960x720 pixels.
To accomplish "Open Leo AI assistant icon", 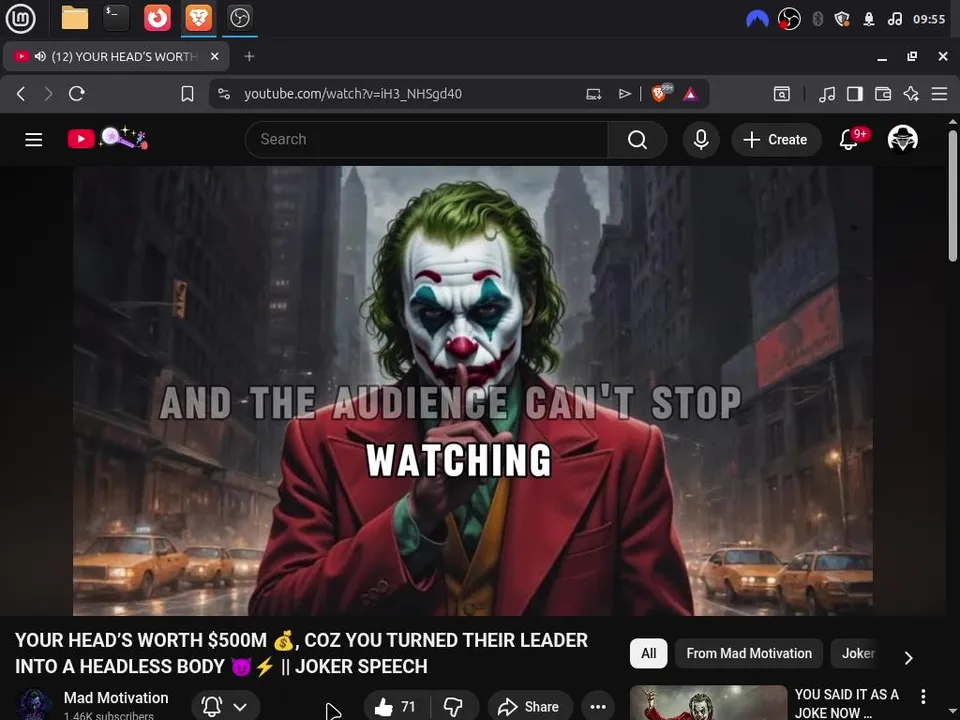I will click(911, 94).
